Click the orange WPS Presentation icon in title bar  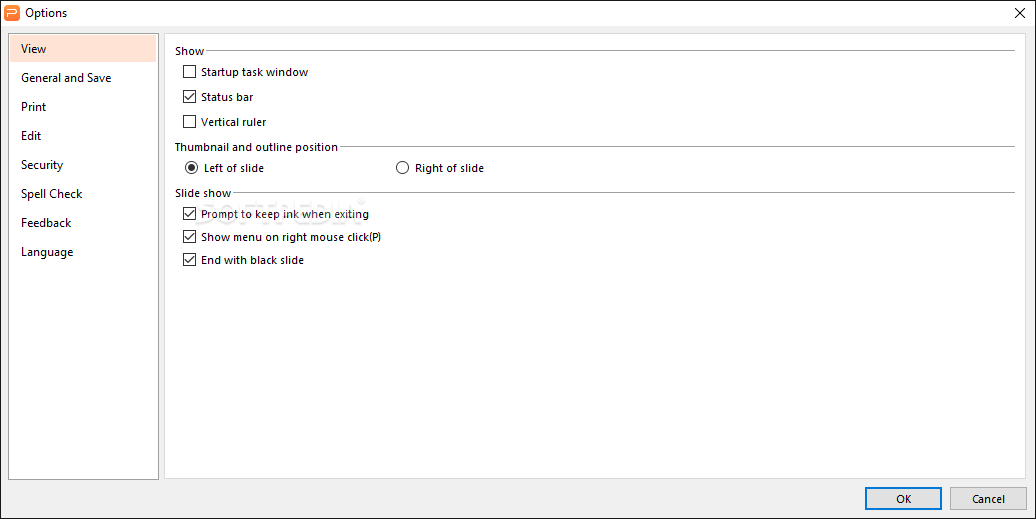pyautogui.click(x=12, y=13)
